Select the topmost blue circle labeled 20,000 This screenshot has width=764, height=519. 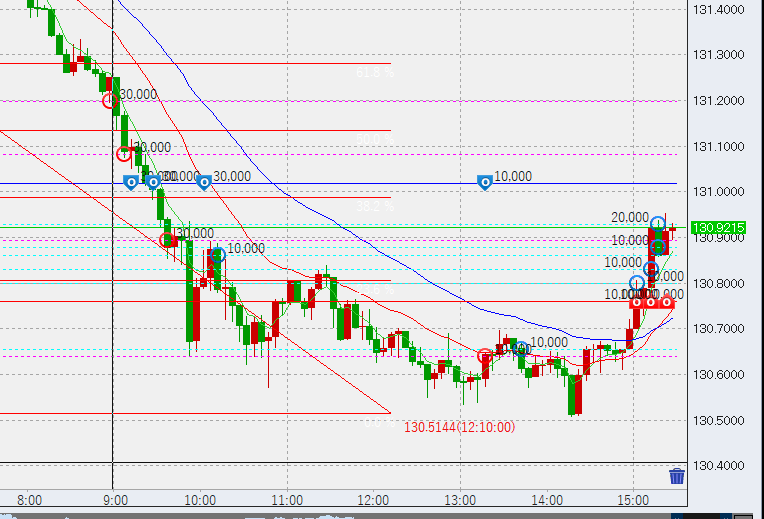(x=658, y=224)
